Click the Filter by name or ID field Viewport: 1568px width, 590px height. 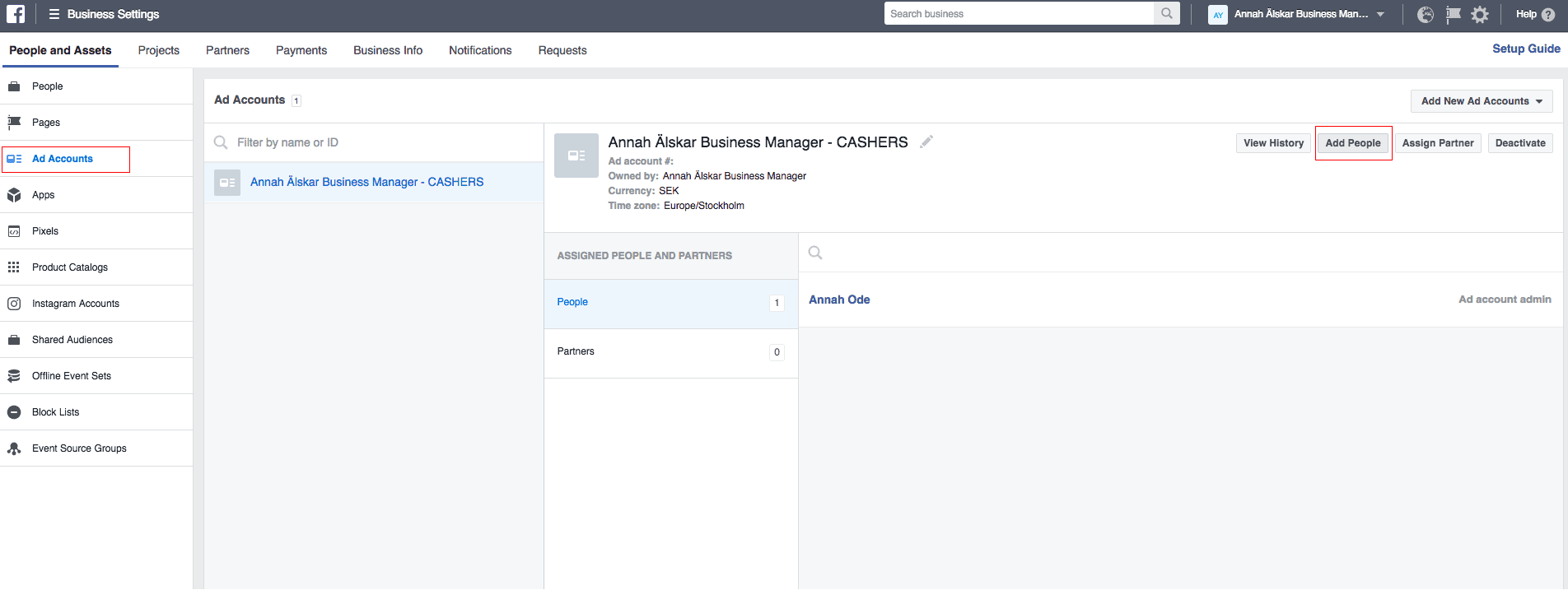(x=379, y=142)
